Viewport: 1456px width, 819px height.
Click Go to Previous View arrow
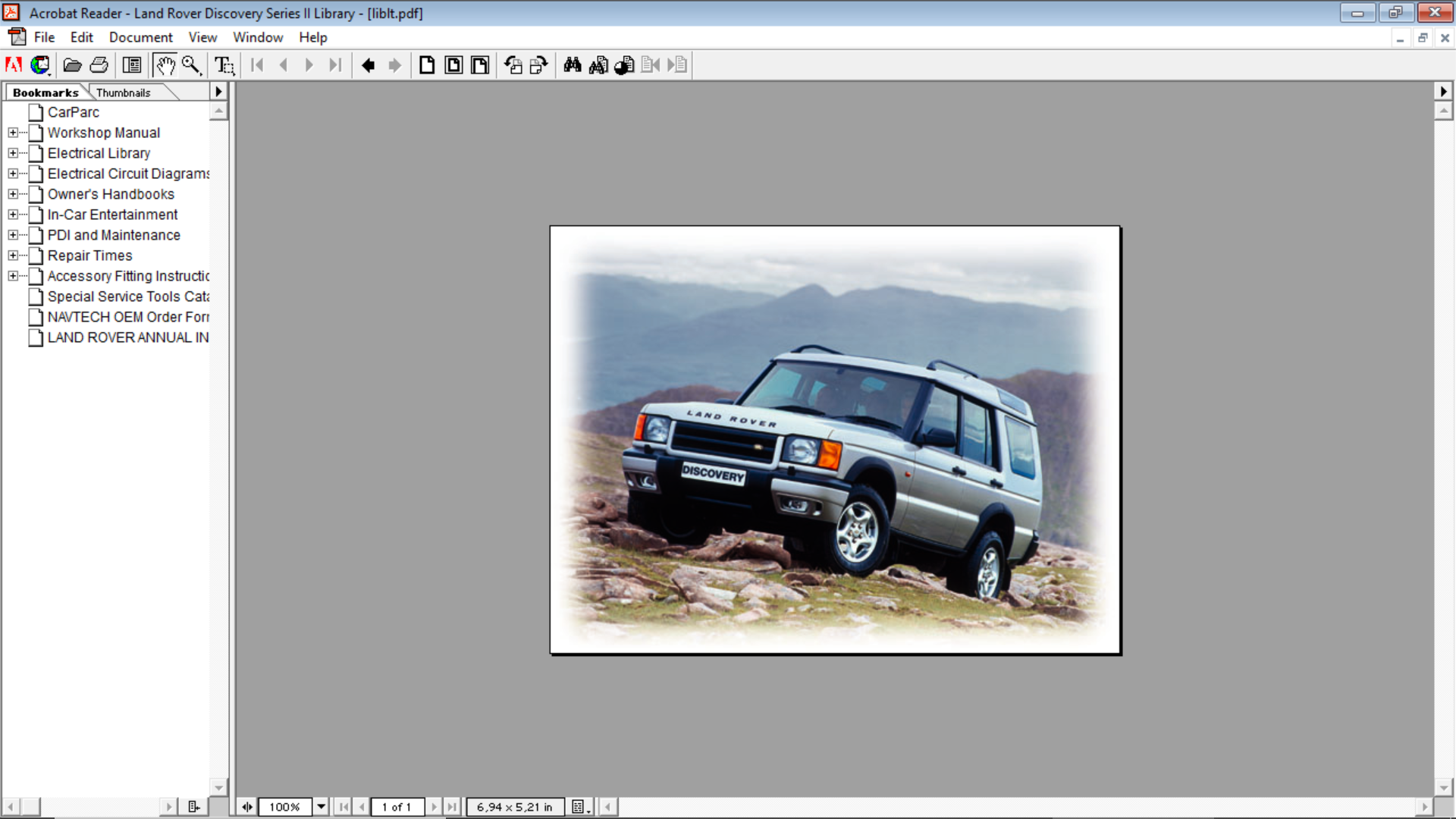click(369, 65)
